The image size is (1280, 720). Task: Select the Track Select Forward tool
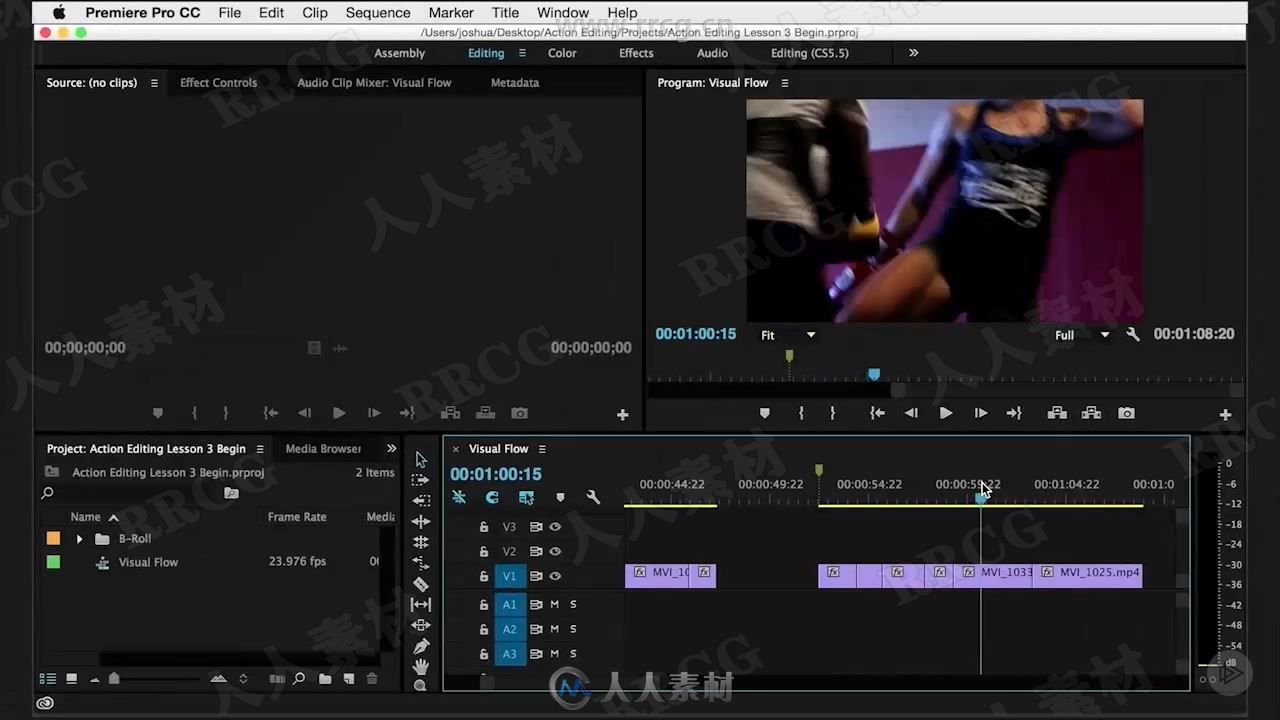[421, 480]
